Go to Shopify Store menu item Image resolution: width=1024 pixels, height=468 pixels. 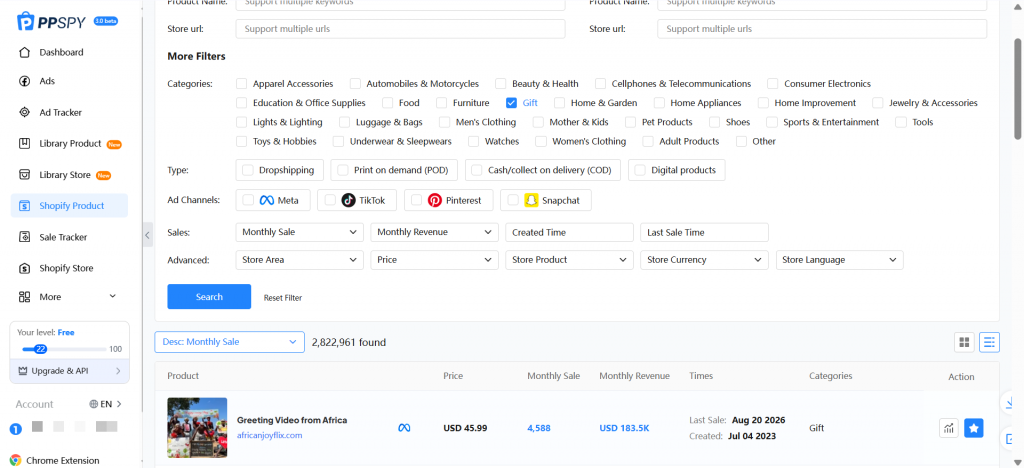[69, 268]
